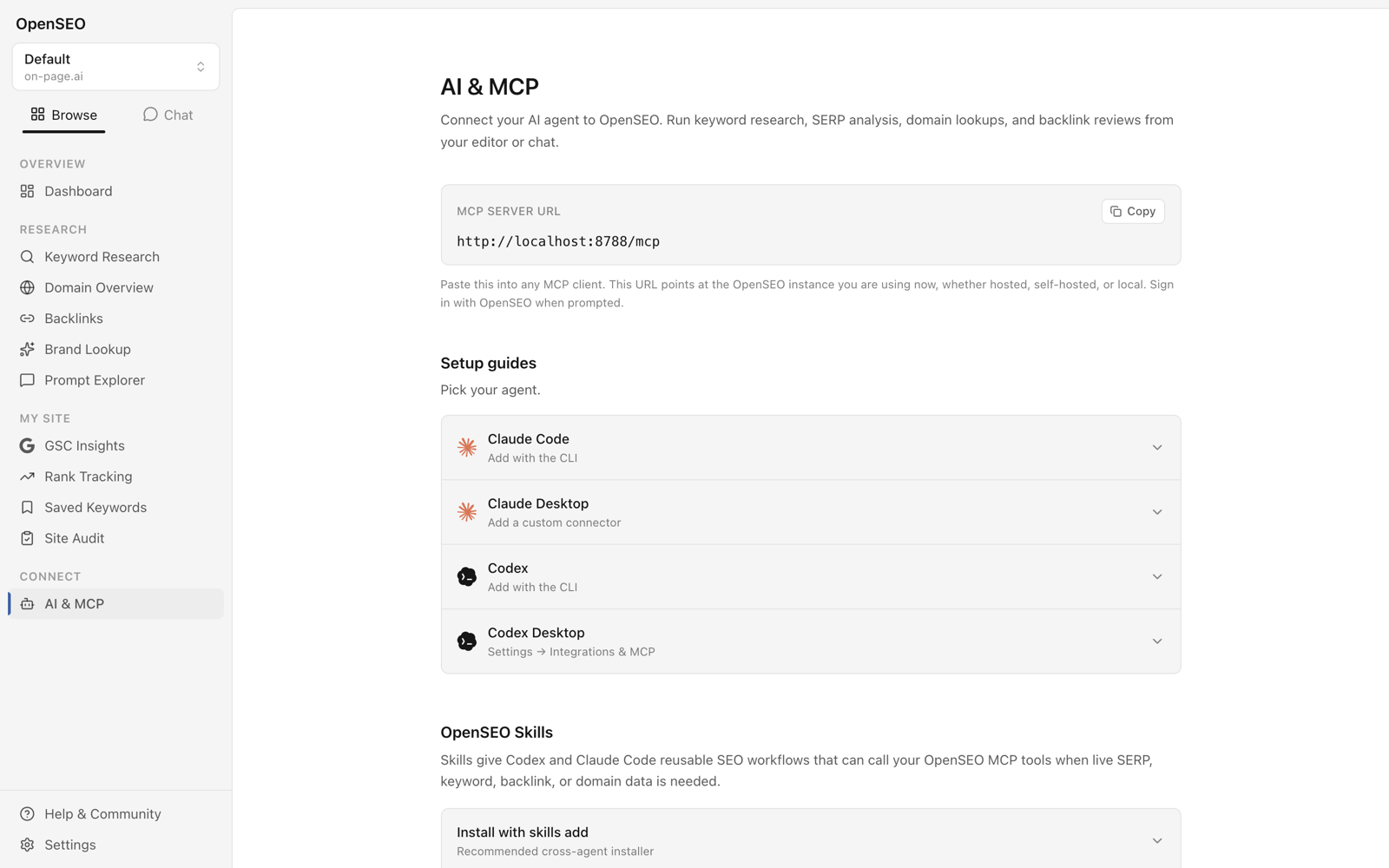Click the Codex Desktop terminal icon
1389x868 pixels.
pos(467,641)
